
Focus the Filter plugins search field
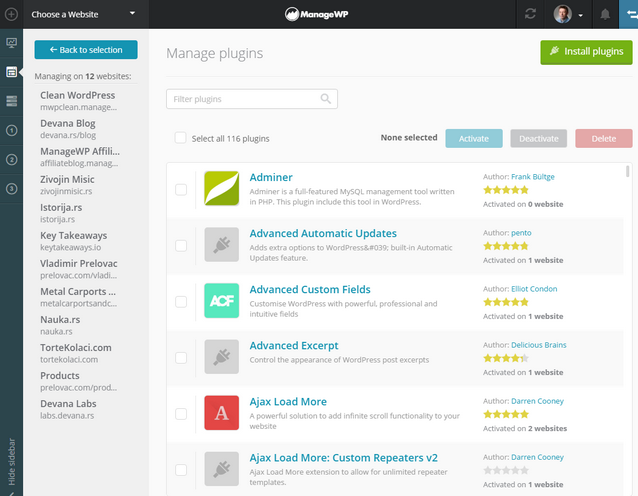[x=252, y=99]
